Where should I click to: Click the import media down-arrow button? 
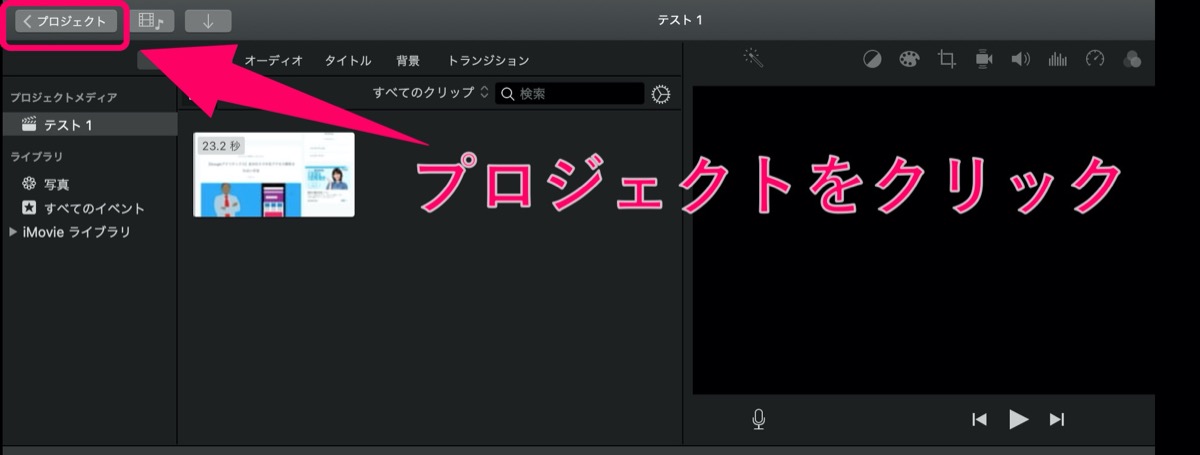point(208,21)
